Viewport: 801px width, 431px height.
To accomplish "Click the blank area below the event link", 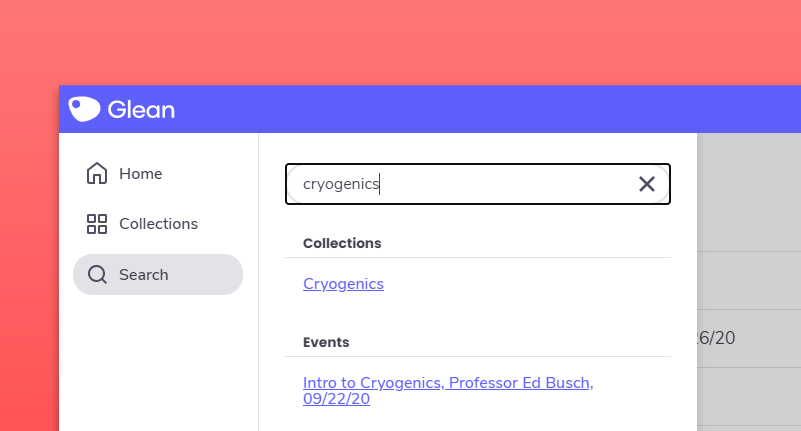I will pyautogui.click(x=478, y=420).
